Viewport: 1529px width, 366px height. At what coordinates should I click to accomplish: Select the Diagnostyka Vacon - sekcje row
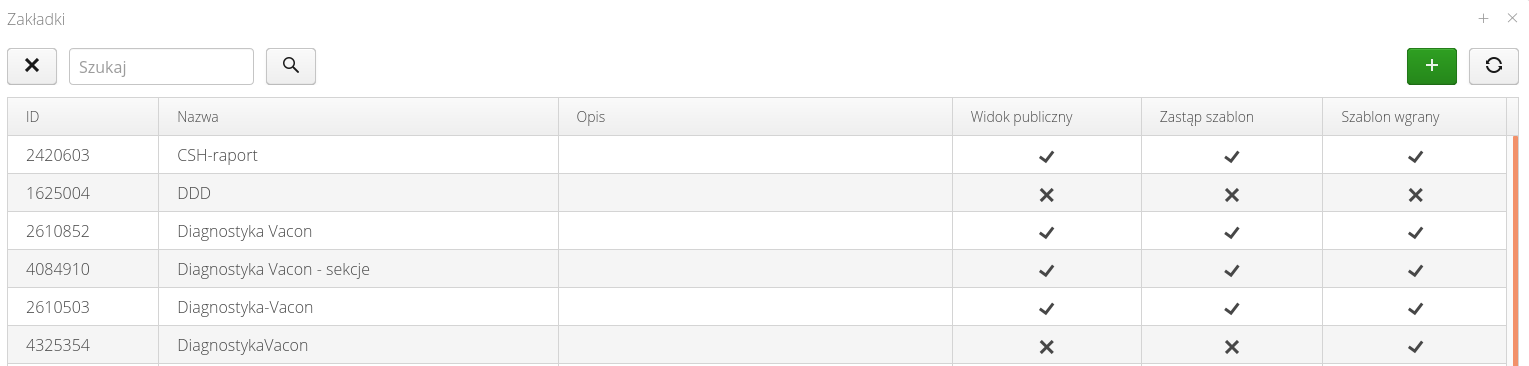pyautogui.click(x=756, y=270)
